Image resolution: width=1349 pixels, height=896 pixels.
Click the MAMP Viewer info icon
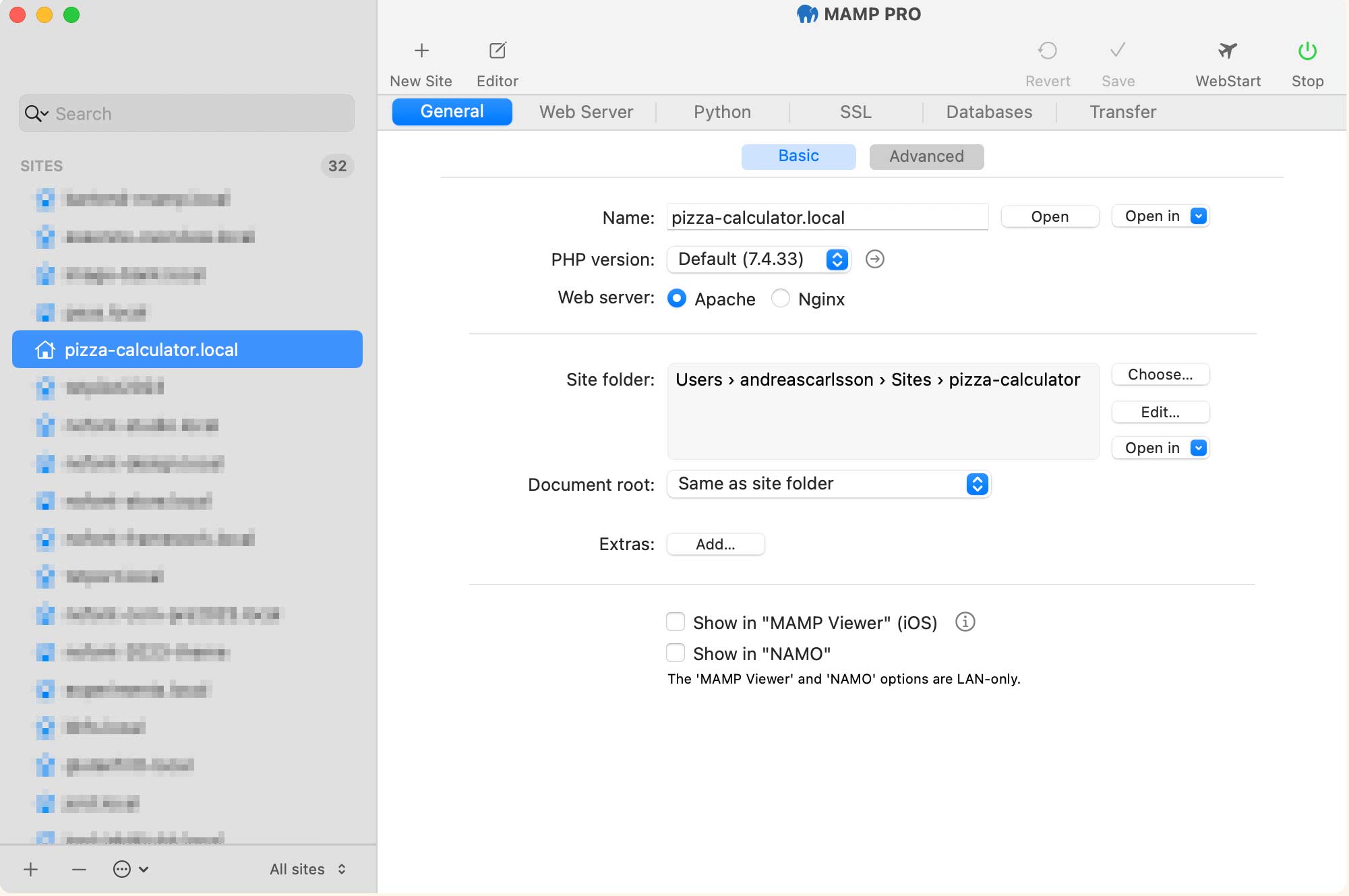[x=965, y=622]
